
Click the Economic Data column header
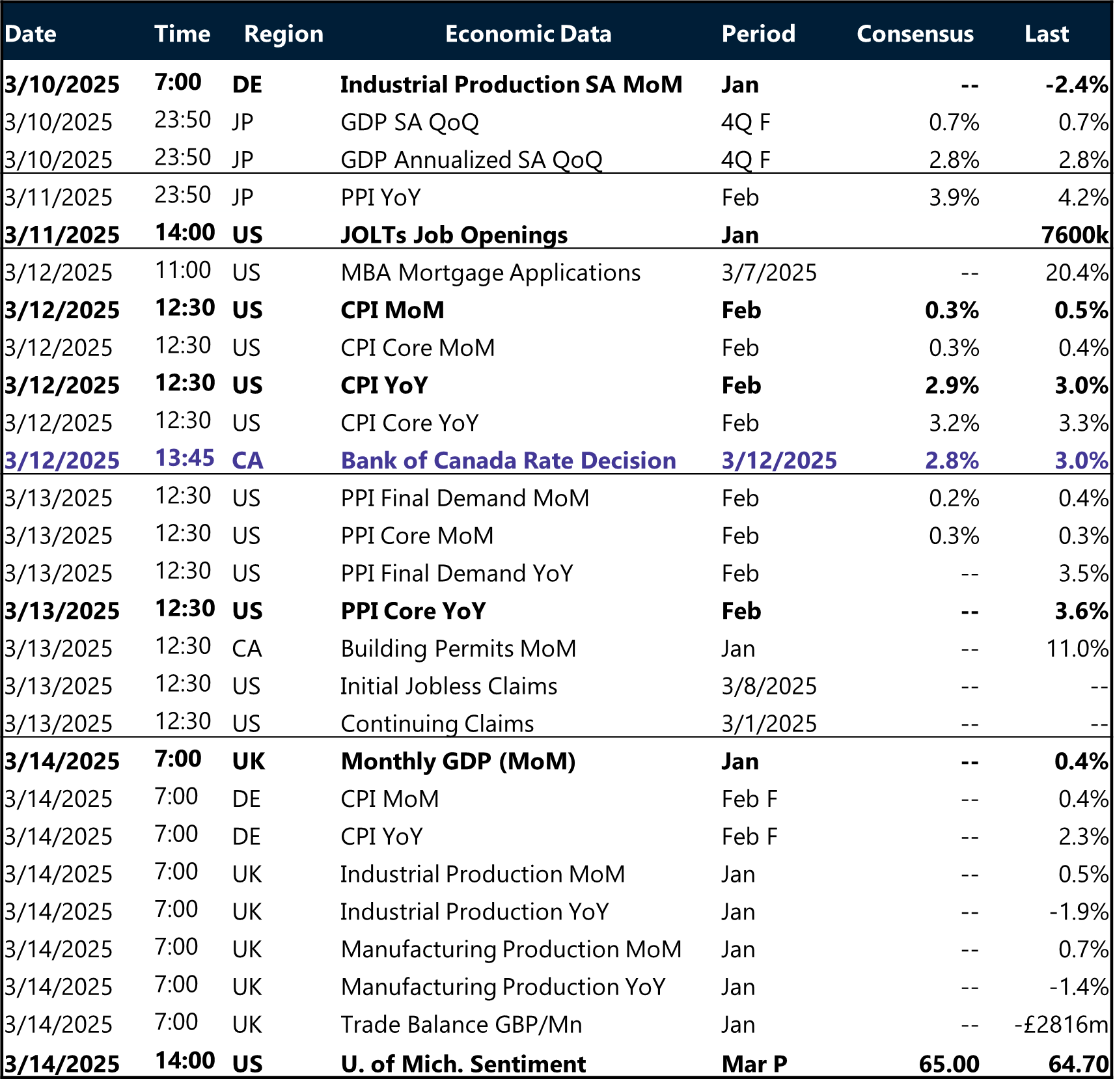[529, 34]
